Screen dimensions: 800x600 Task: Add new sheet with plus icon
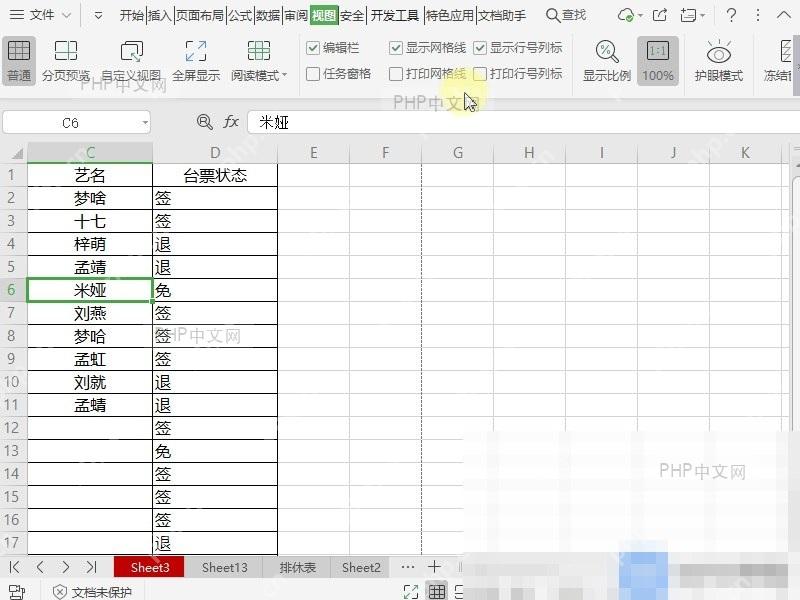pos(434,566)
